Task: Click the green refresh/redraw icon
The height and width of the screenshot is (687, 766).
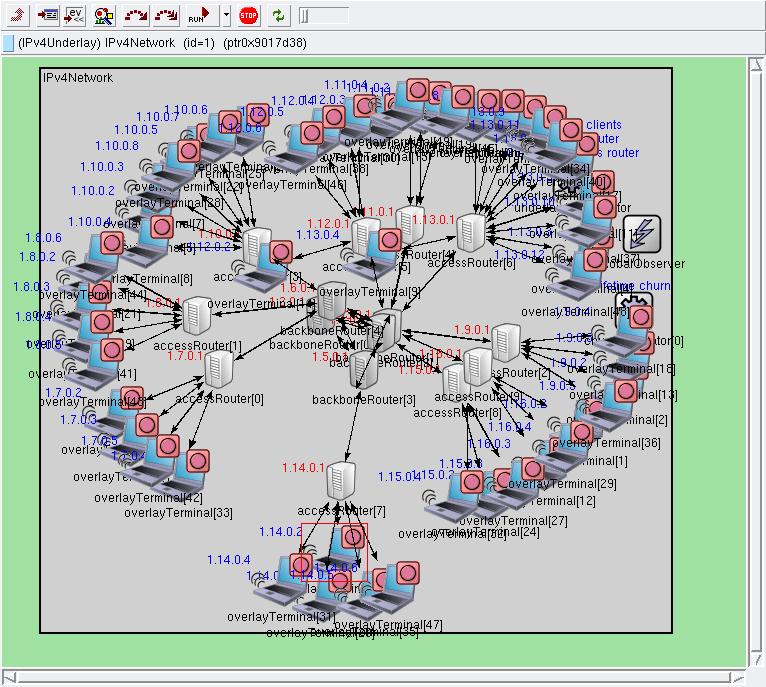Action: pos(277,15)
